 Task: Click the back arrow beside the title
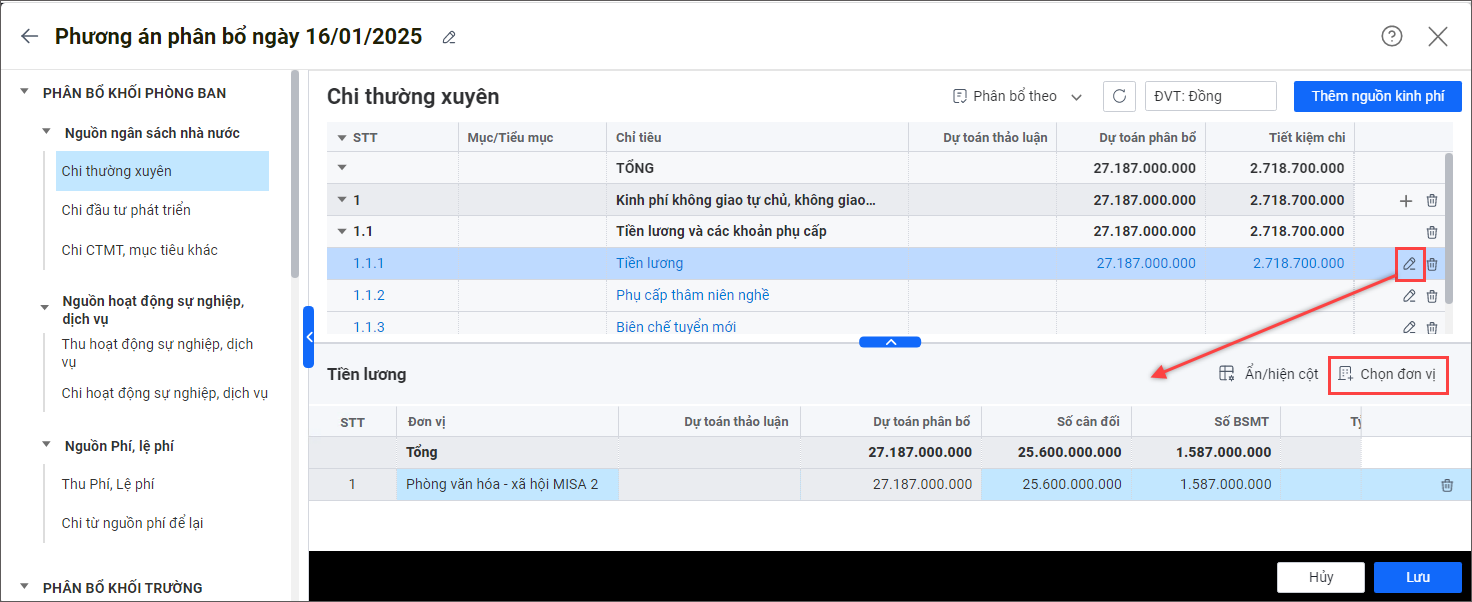click(29, 37)
